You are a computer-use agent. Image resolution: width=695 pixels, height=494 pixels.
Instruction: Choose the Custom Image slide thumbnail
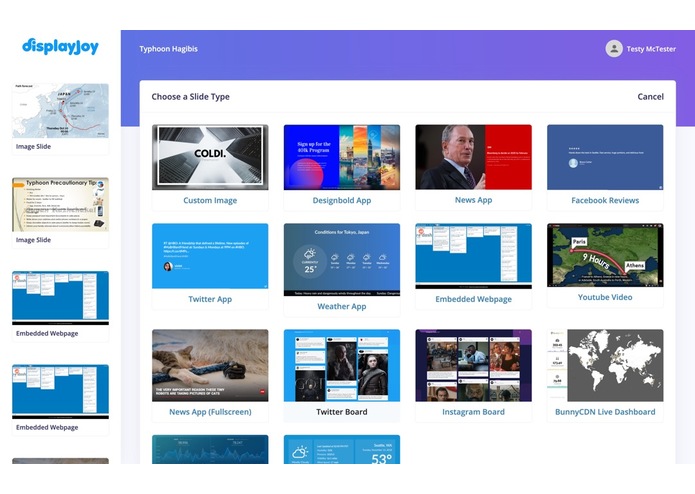tap(210, 157)
